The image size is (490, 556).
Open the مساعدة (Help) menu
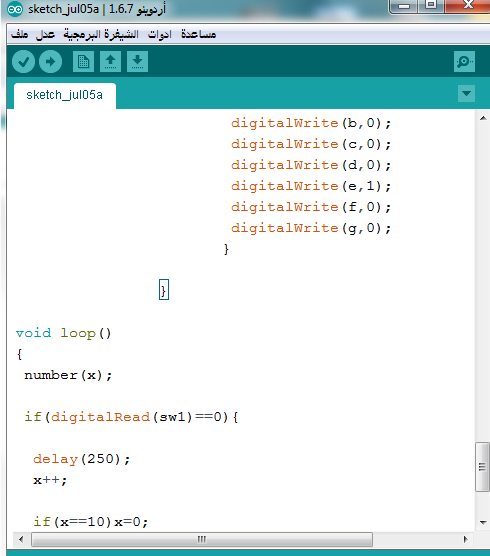199,34
